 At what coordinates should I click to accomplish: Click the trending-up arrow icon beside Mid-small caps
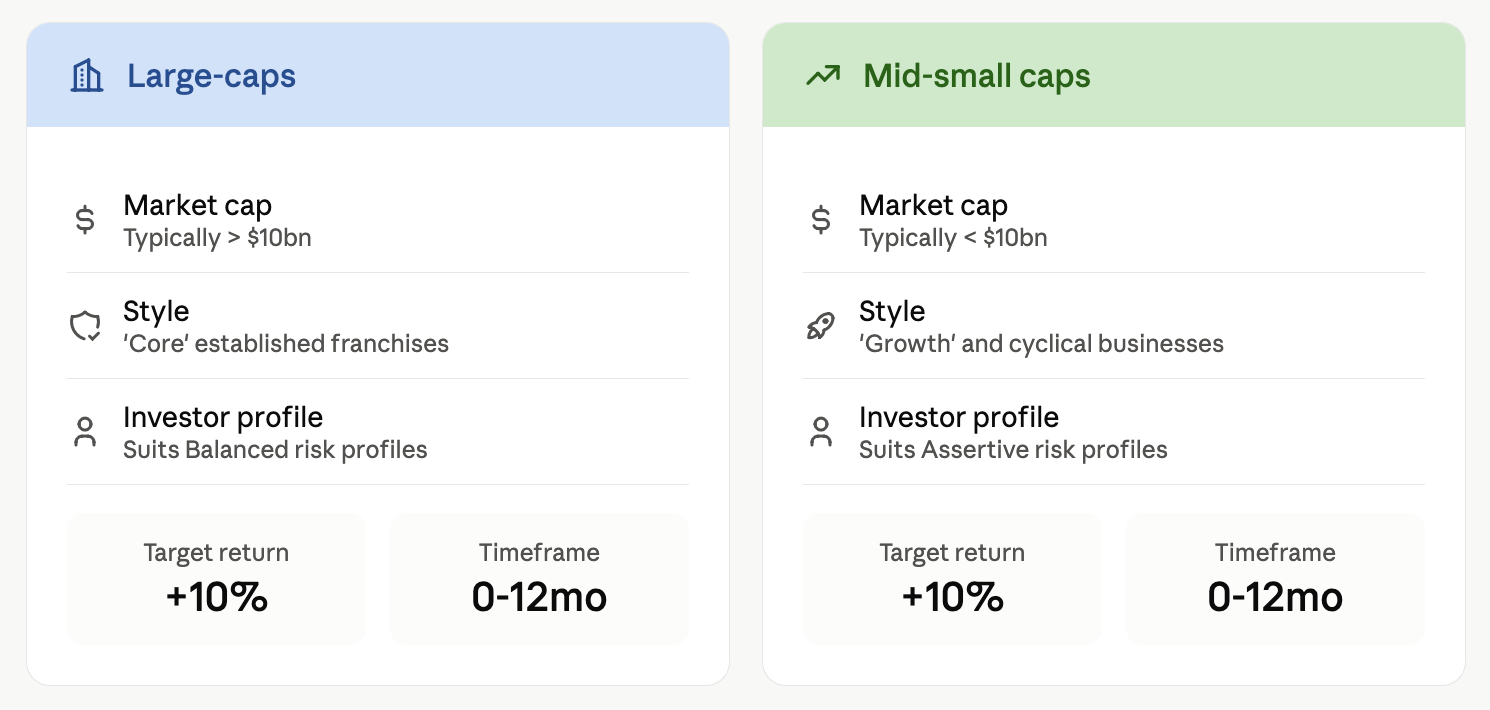(823, 76)
